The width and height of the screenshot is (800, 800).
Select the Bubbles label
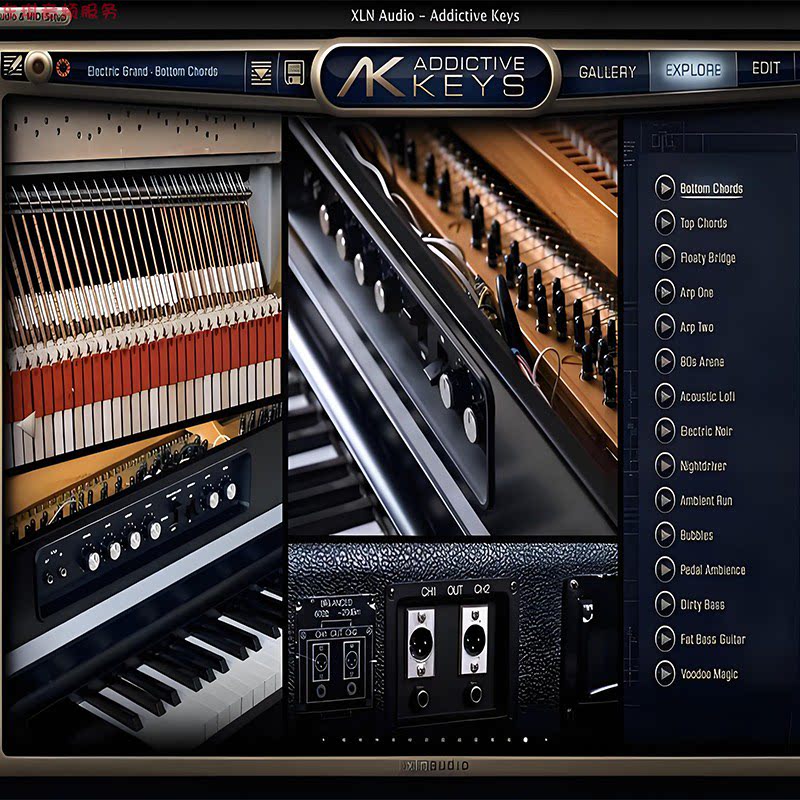point(696,535)
